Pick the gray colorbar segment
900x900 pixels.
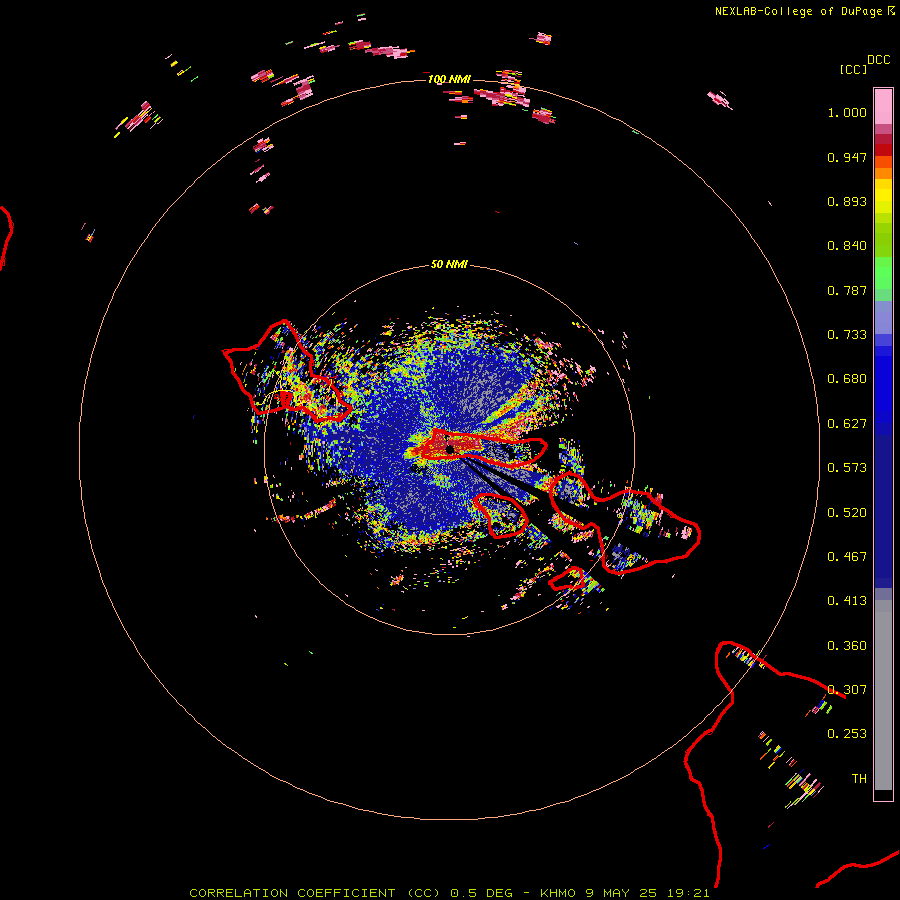[x=883, y=695]
